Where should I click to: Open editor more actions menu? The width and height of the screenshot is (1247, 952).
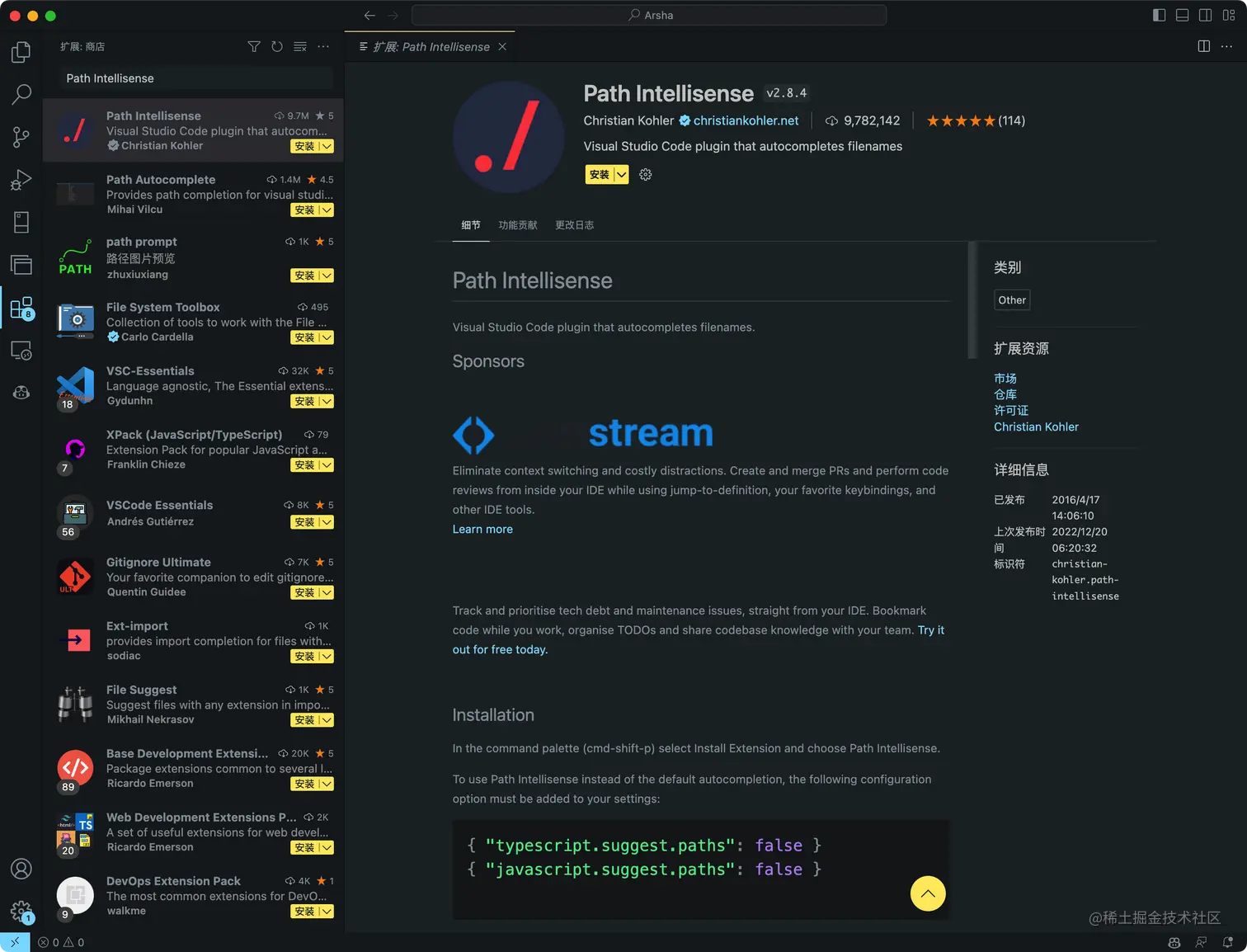tap(1227, 46)
